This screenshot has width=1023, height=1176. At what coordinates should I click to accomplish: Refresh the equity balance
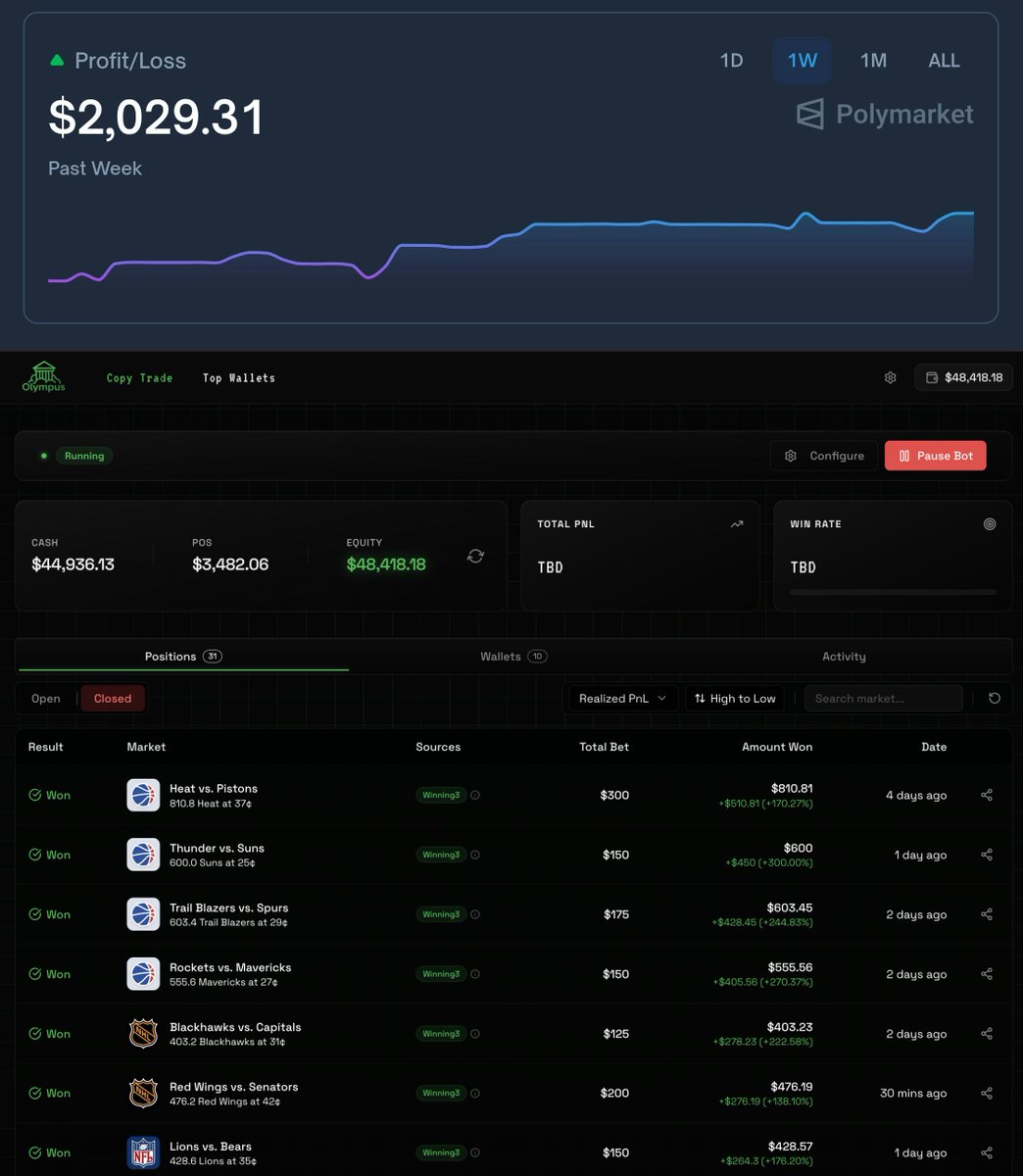coord(475,556)
